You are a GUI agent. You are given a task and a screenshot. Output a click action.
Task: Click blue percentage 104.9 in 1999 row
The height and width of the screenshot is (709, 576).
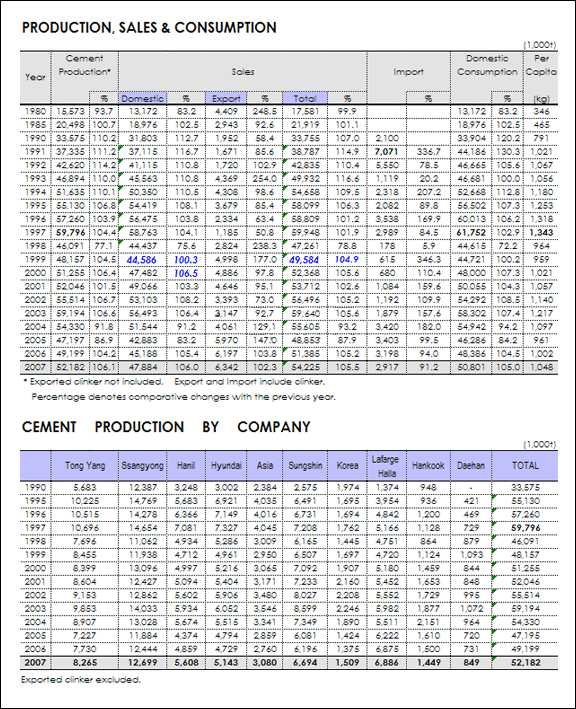click(347, 260)
